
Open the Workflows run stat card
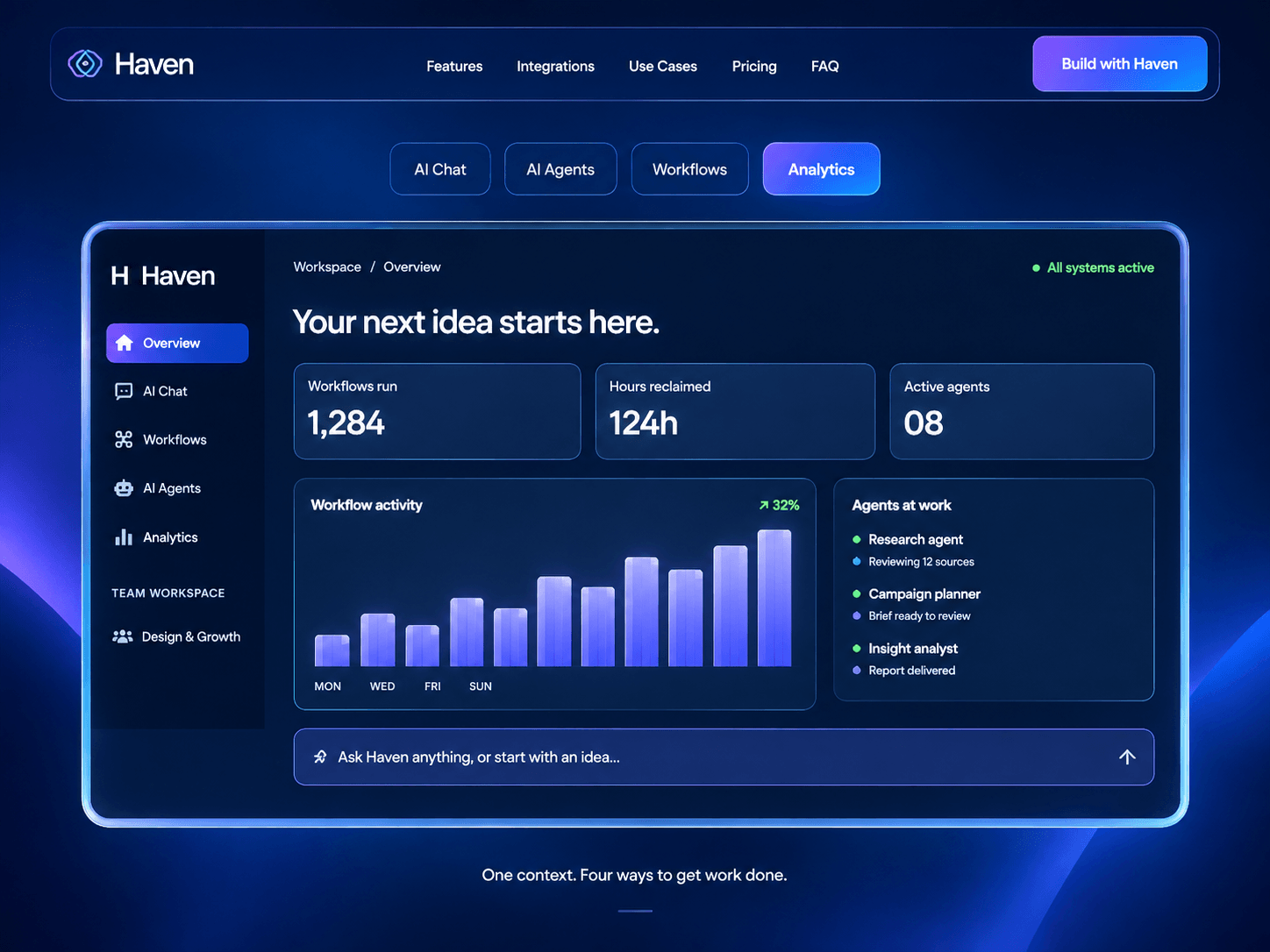tap(437, 411)
